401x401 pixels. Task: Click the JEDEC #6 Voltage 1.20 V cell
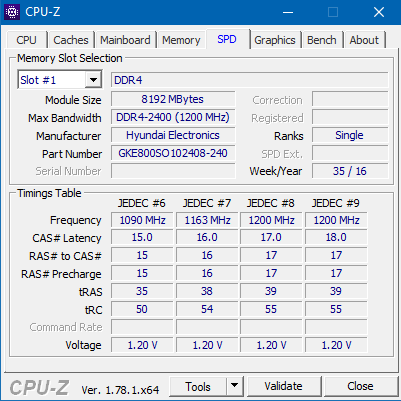coord(142,345)
